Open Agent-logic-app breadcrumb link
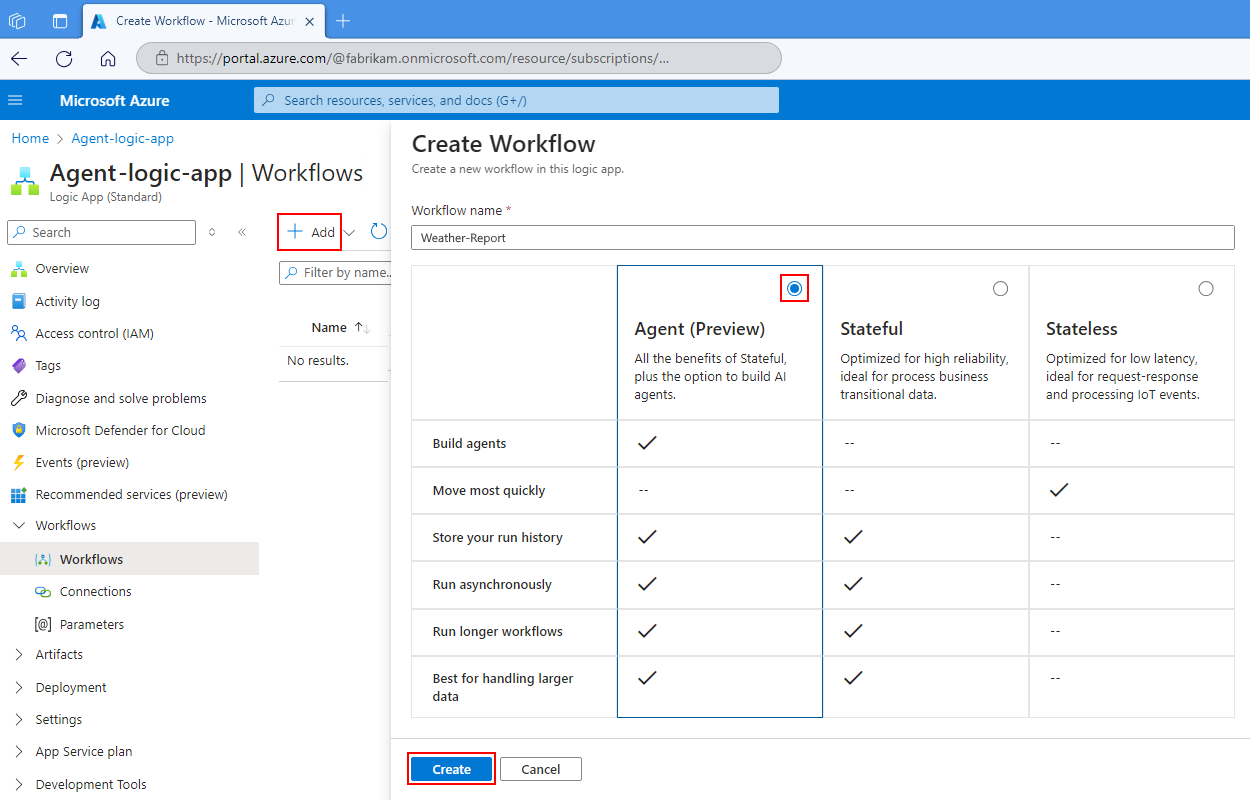 (122, 139)
